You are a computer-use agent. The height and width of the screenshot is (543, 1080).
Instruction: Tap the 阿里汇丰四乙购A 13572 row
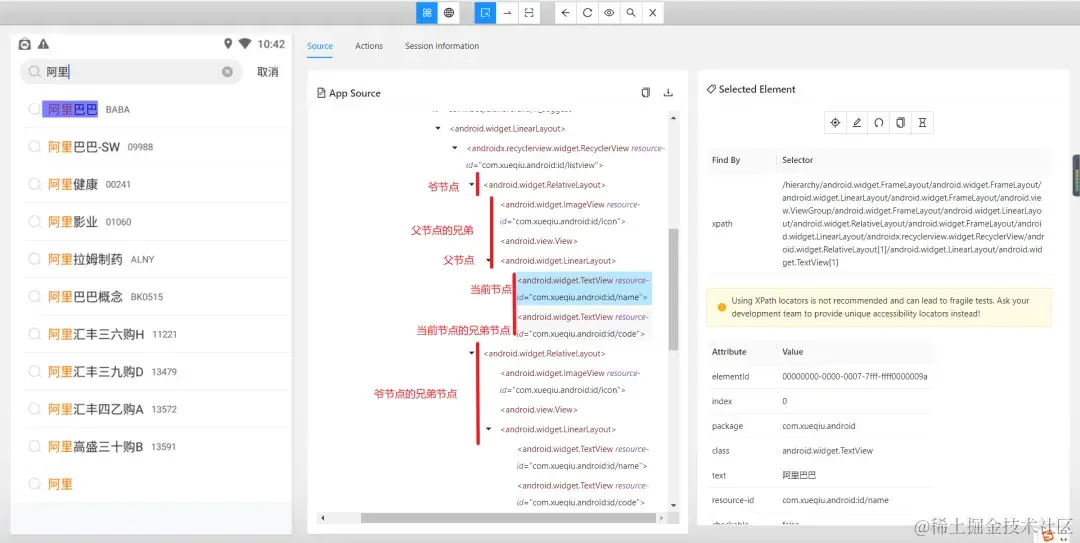(x=155, y=409)
